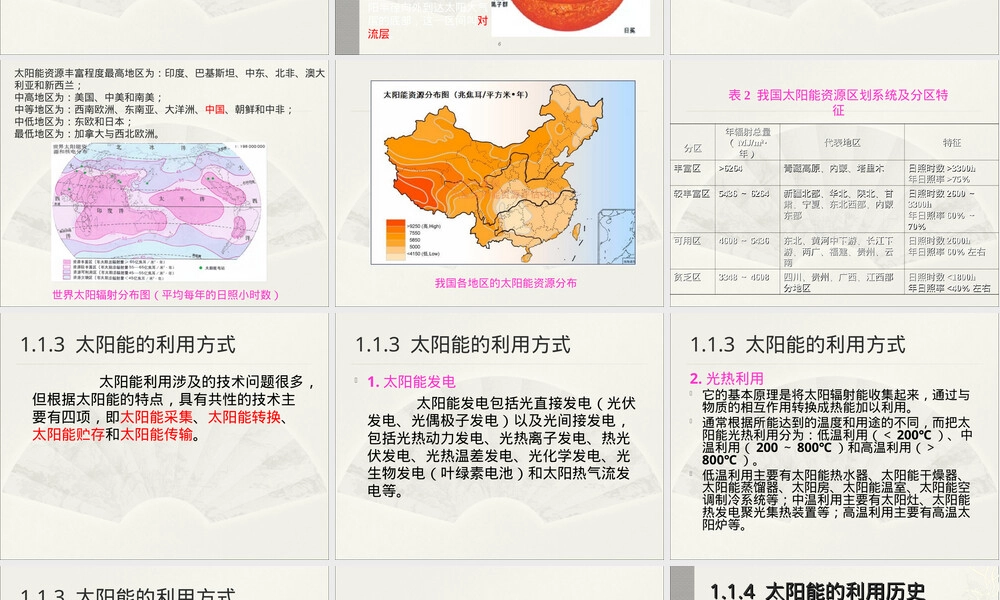Viewport: 1000px width, 600px height.
Task: Click red text 太阳能传输
Action: point(156,434)
